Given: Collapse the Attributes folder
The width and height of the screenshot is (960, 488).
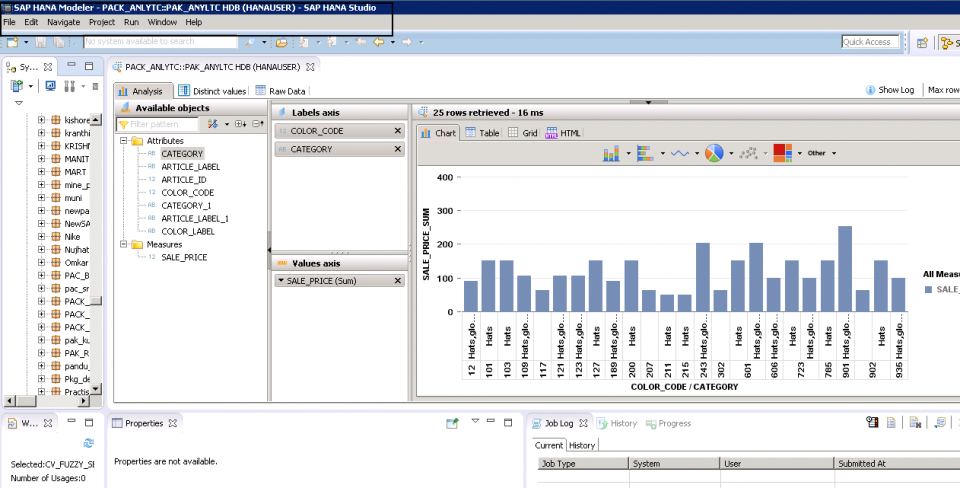Looking at the screenshot, I should point(124,141).
